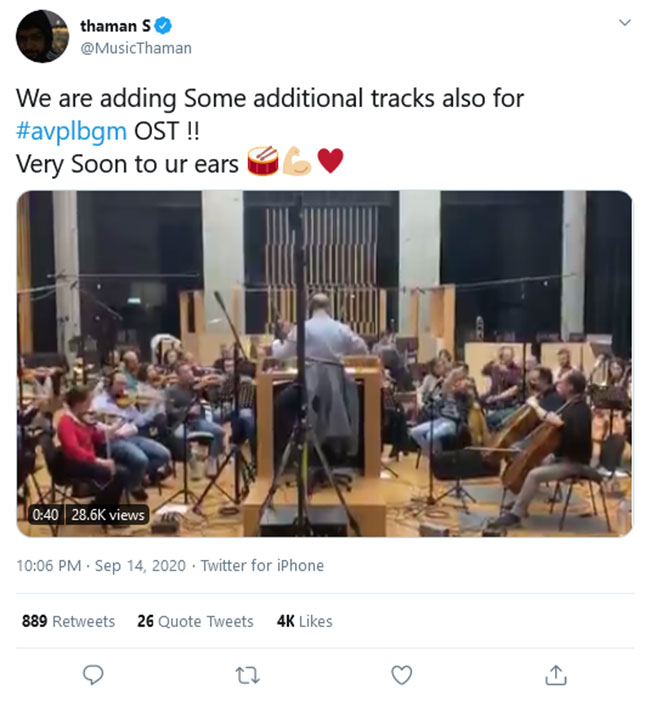Click the flexed bicep emoji
This screenshot has height=701, width=650.
(x=296, y=161)
